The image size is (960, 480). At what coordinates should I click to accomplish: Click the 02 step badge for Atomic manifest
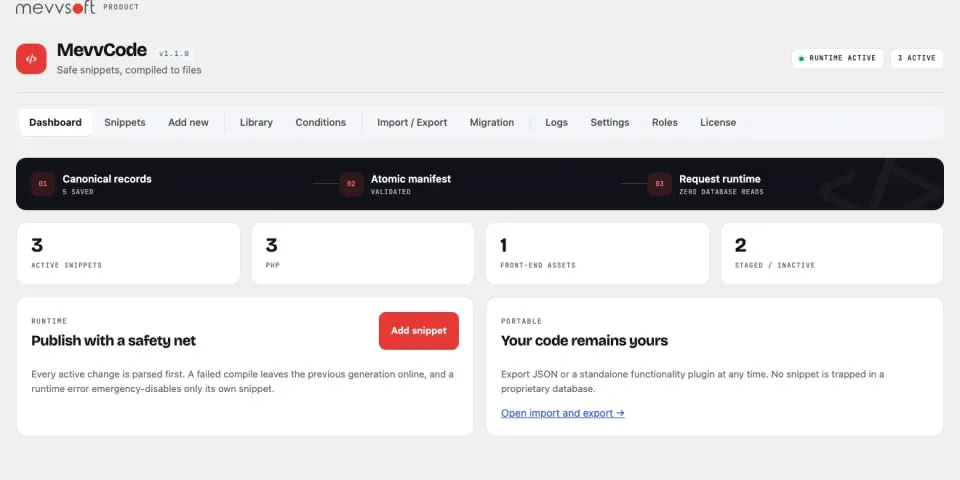coord(351,184)
